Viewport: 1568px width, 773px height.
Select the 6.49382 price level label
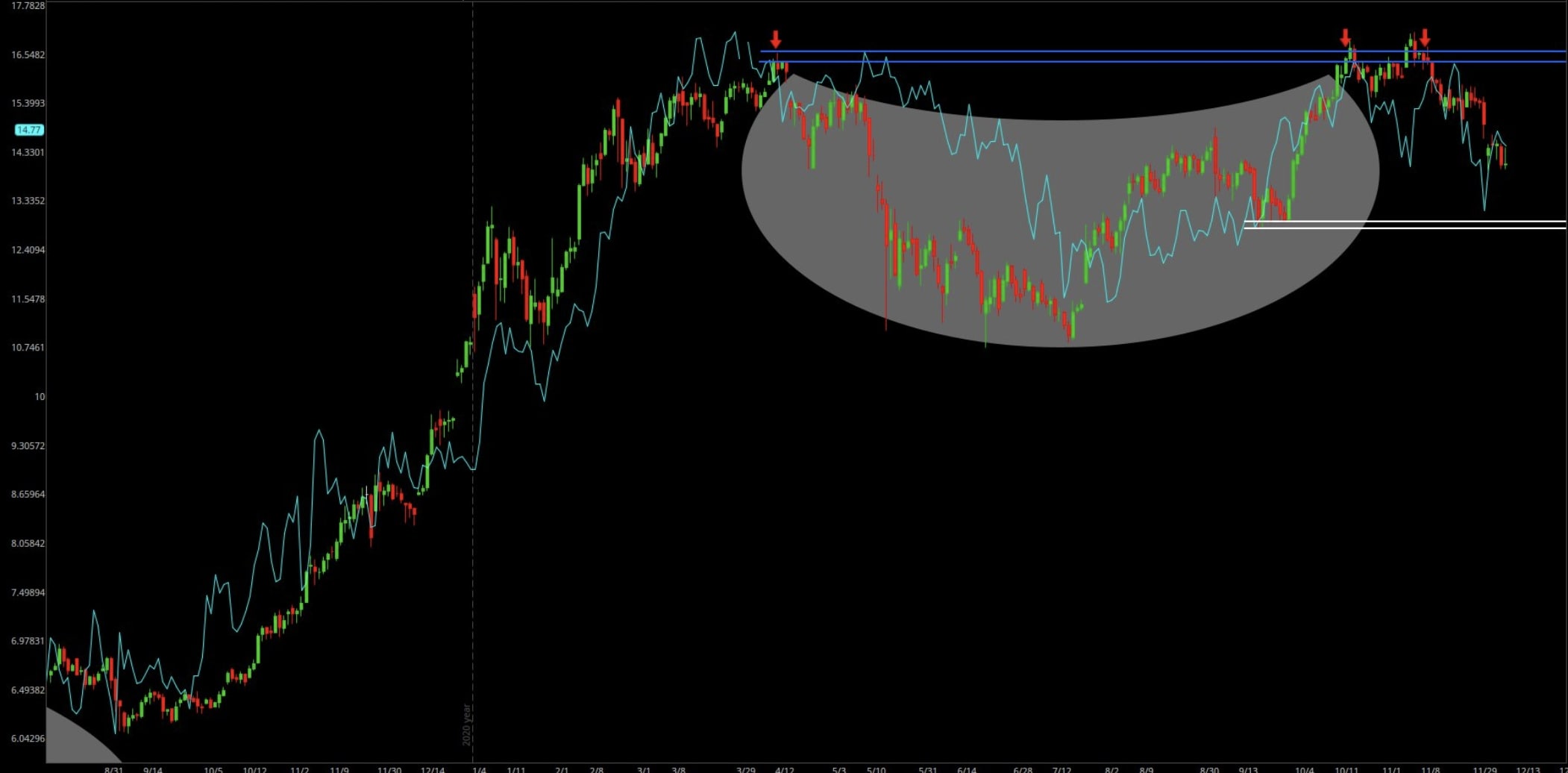coord(28,691)
